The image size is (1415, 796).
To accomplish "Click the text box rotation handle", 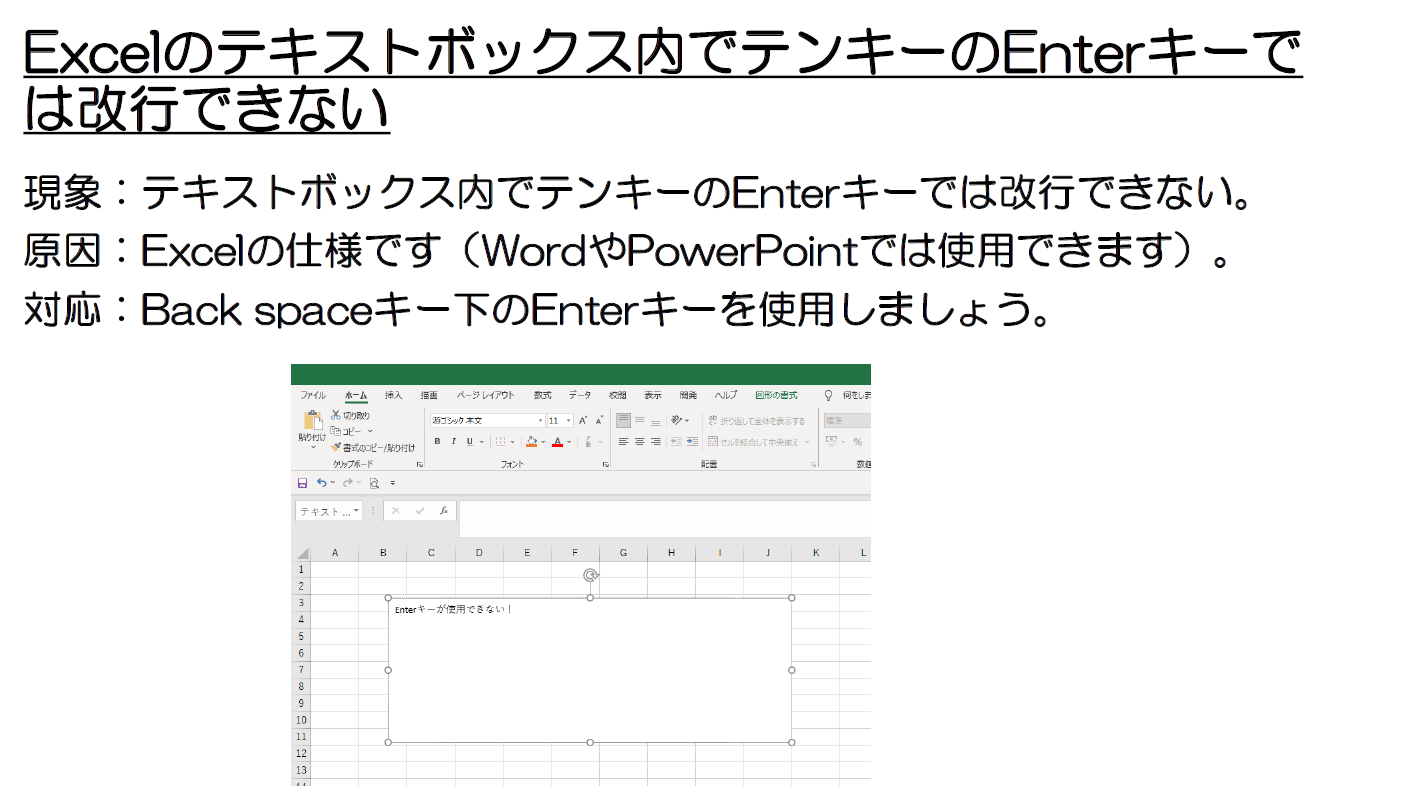I will [x=591, y=575].
